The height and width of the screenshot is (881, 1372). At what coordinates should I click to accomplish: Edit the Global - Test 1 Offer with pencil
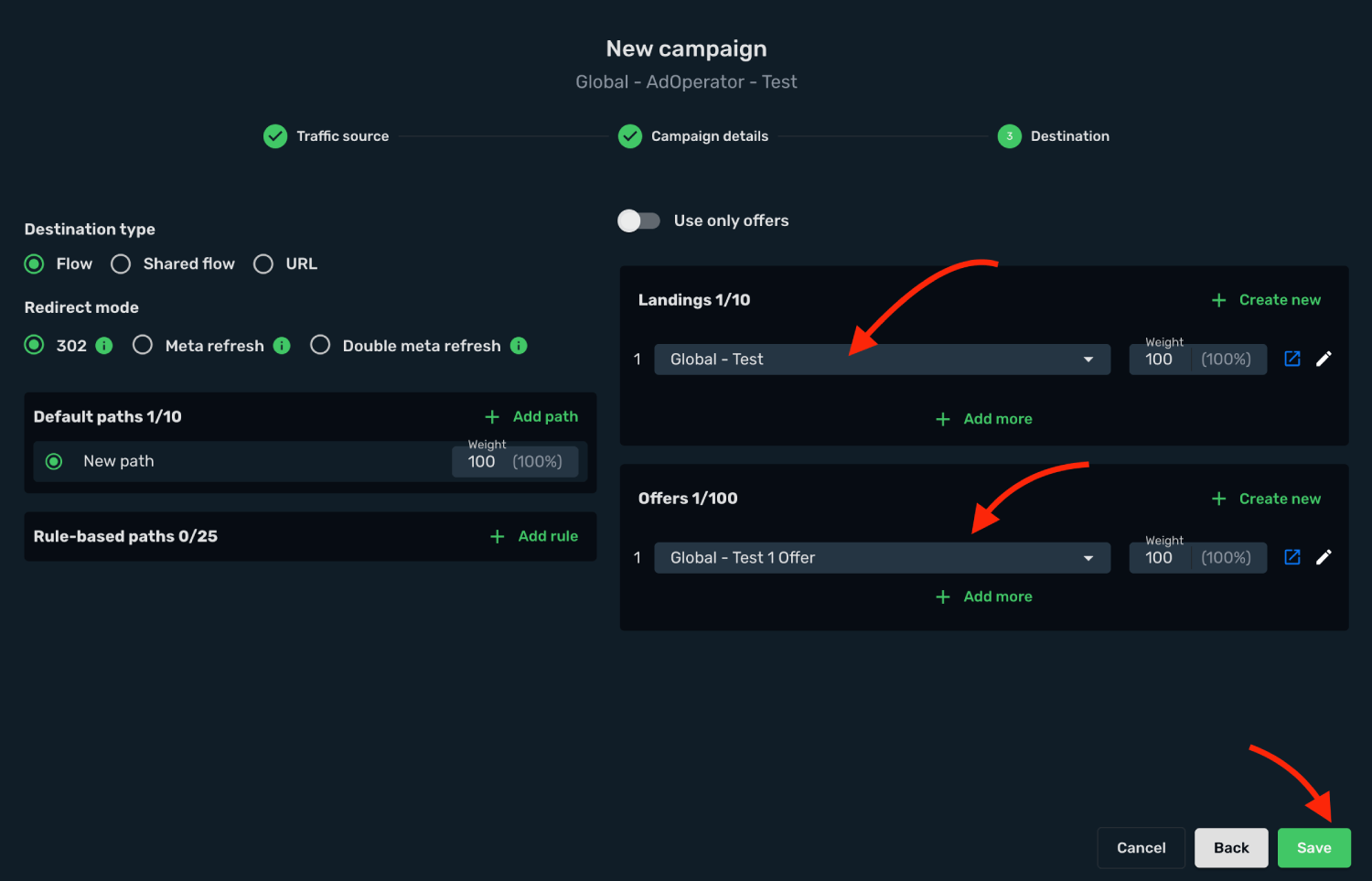coord(1324,557)
